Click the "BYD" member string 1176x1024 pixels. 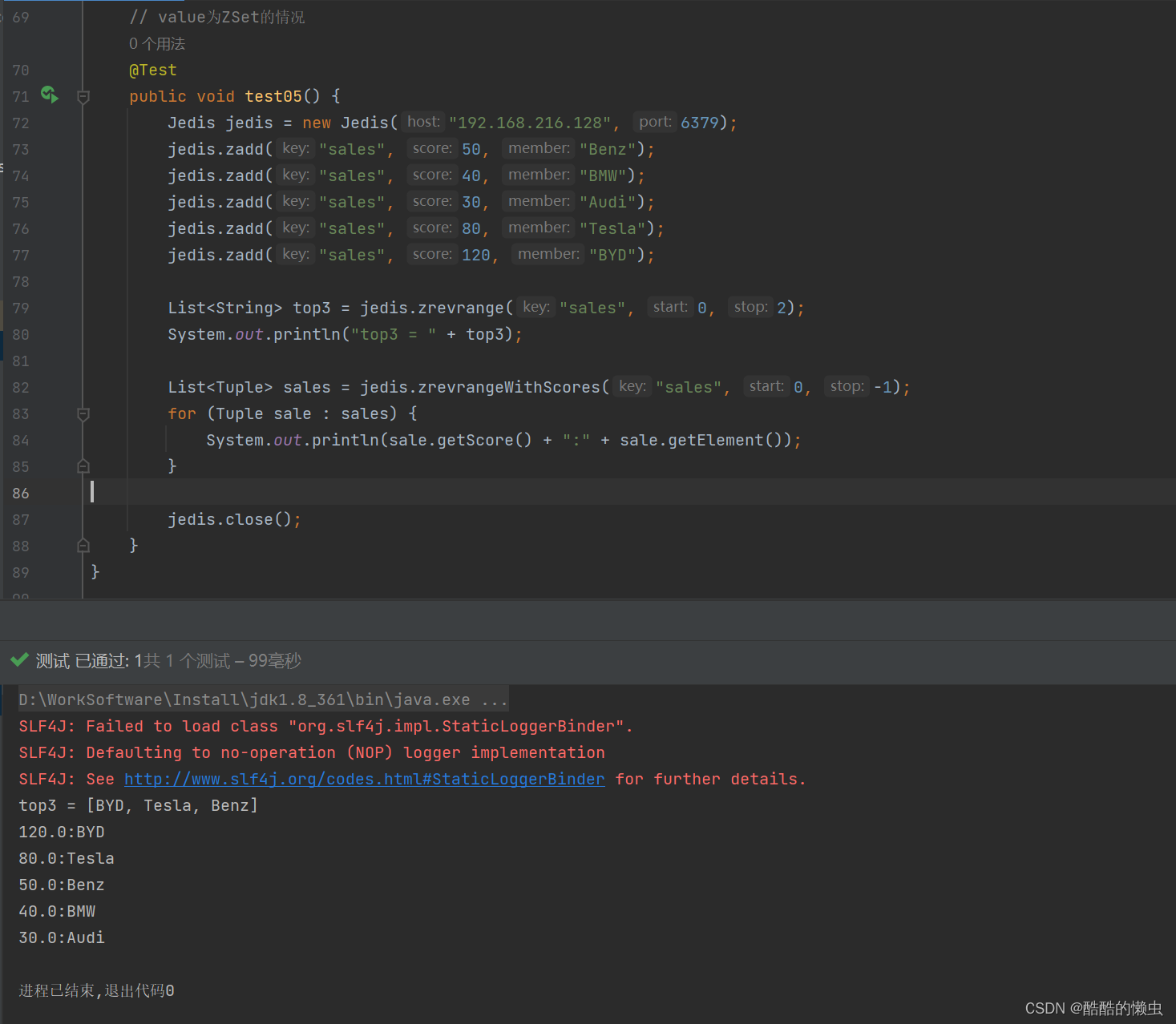point(612,255)
